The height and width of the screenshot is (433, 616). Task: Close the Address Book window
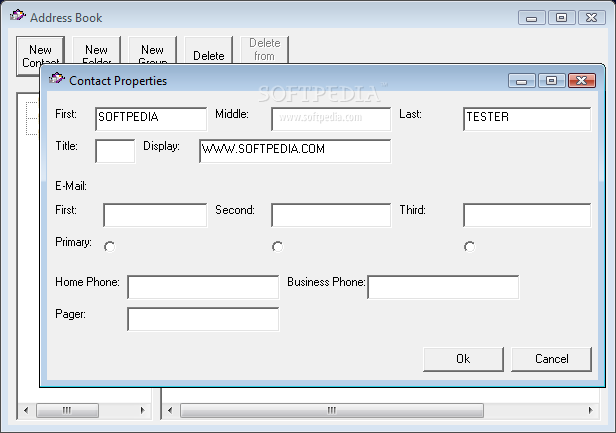coord(592,18)
